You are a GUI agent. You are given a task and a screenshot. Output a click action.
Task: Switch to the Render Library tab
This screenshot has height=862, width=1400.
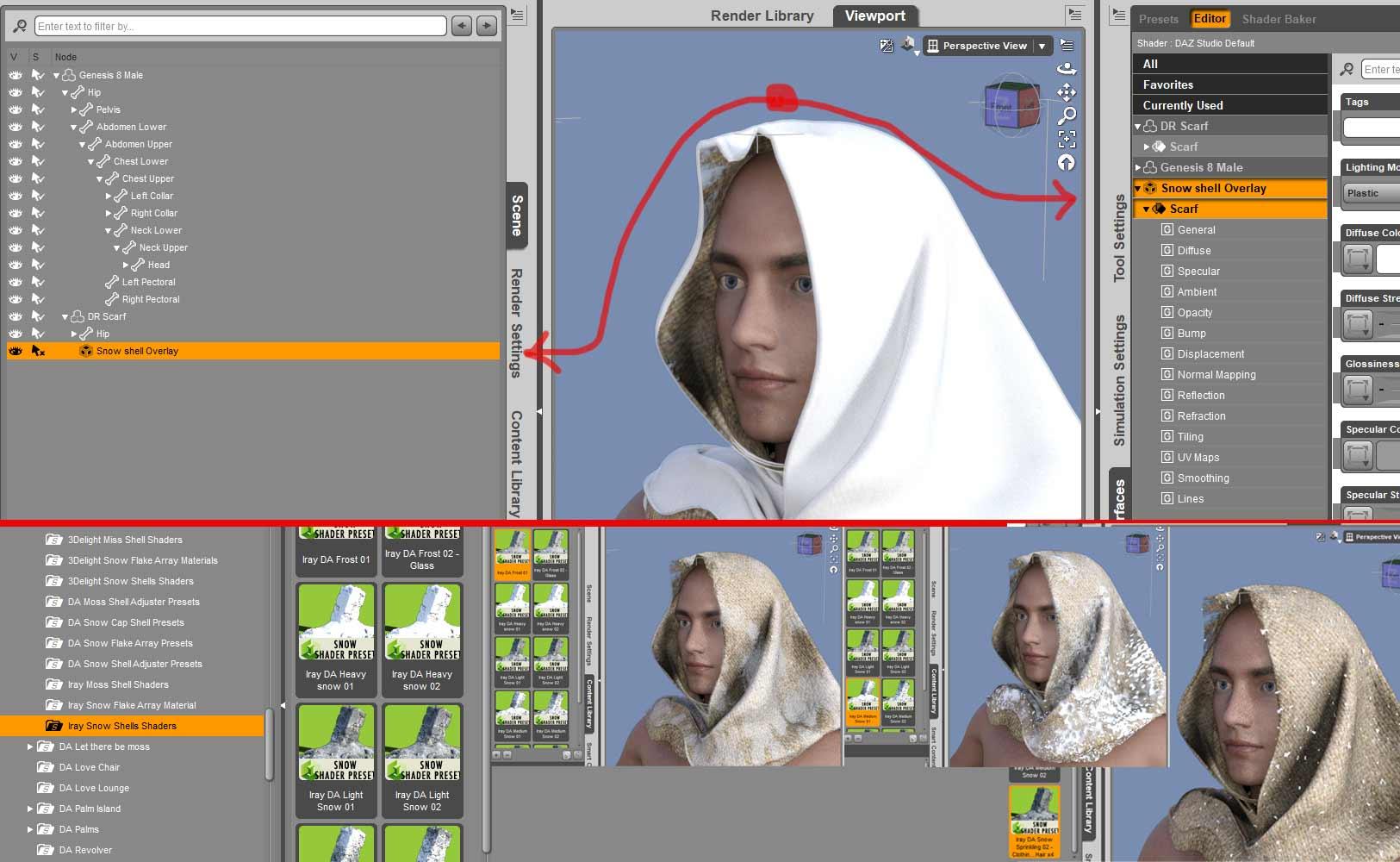tap(762, 16)
